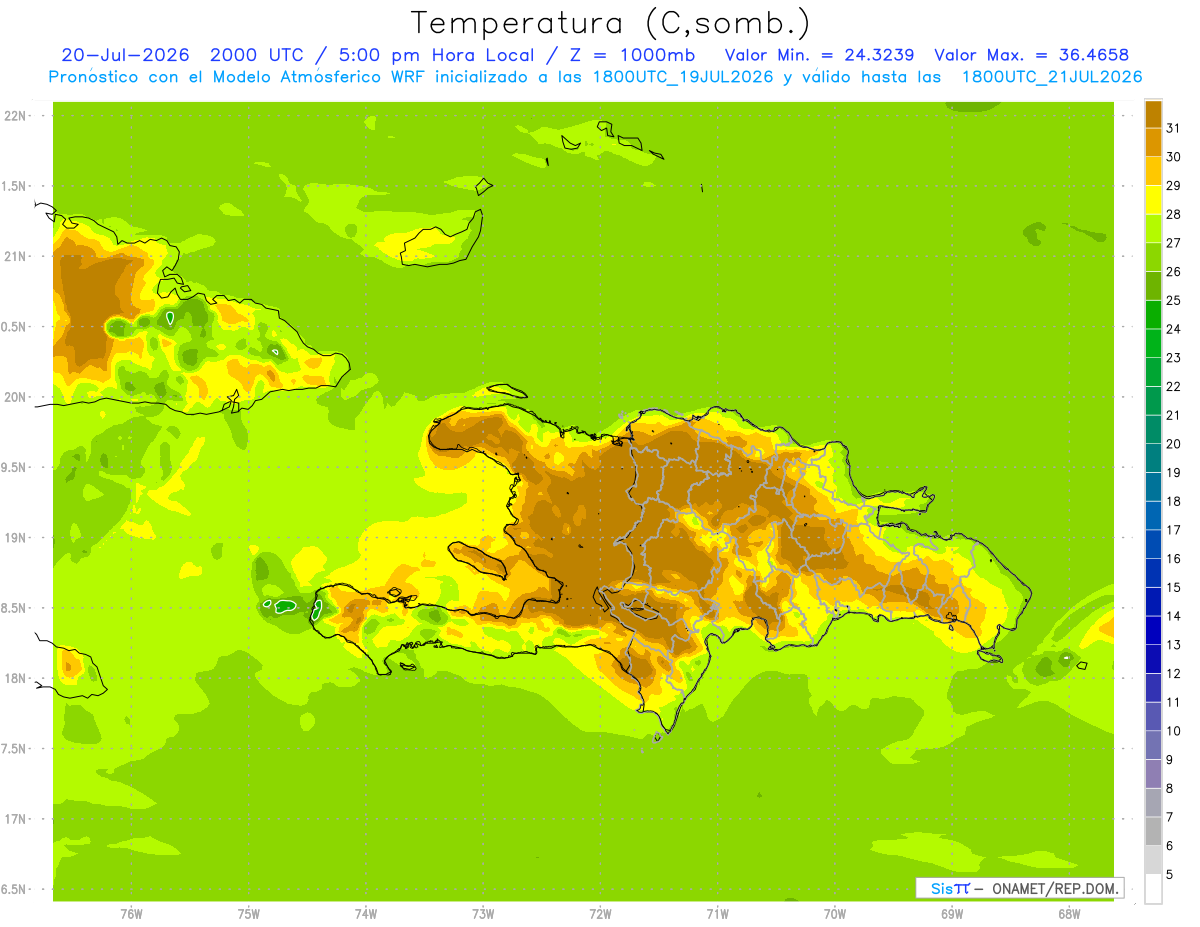Image resolution: width=1200 pixels, height=927 pixels.
Task: Click the "18N" latitude axis label
Action: pos(14,678)
